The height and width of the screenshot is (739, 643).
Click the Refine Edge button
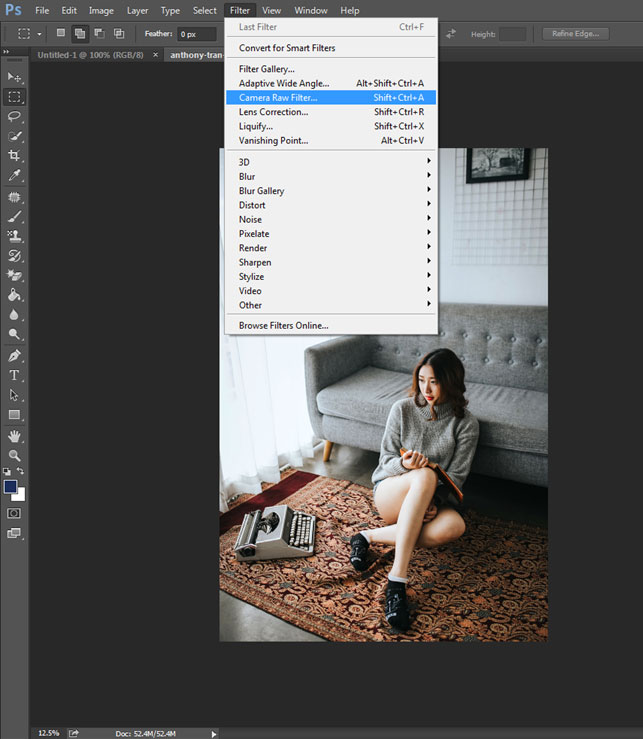tap(575, 34)
